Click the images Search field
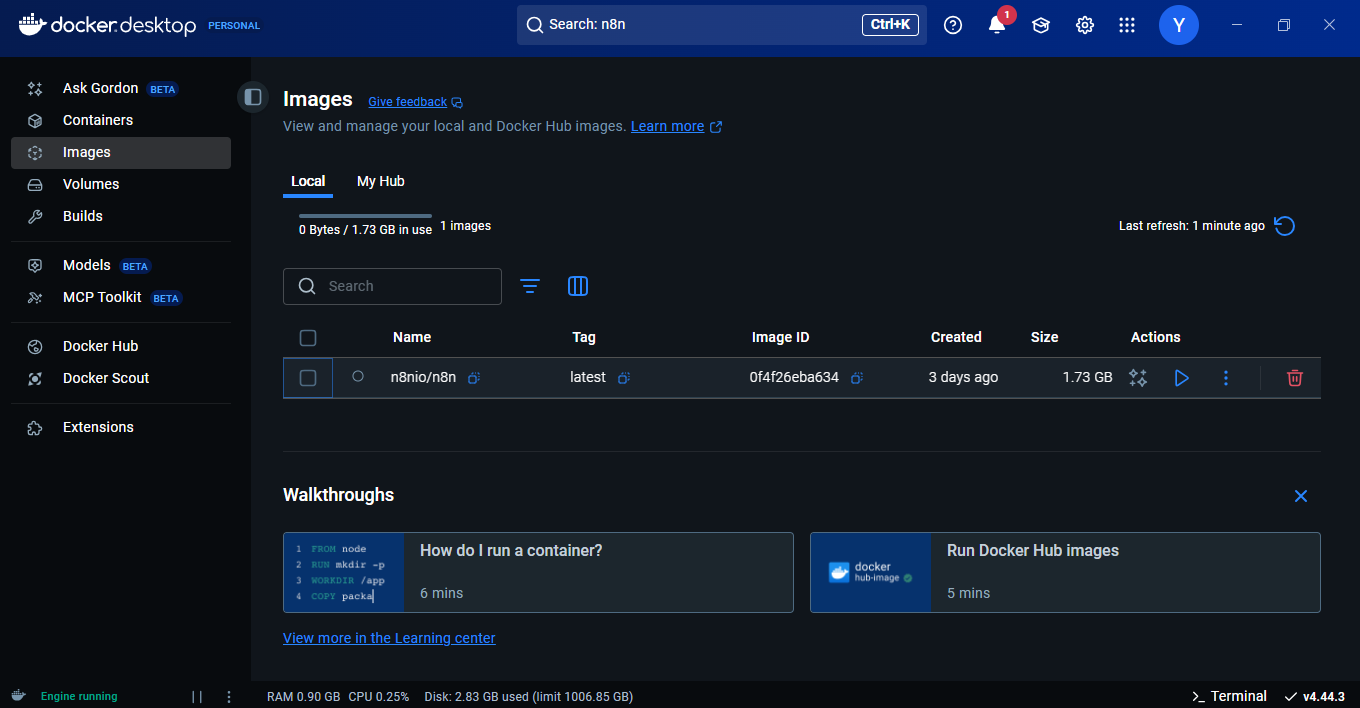This screenshot has height=708, width=1360. tap(392, 286)
